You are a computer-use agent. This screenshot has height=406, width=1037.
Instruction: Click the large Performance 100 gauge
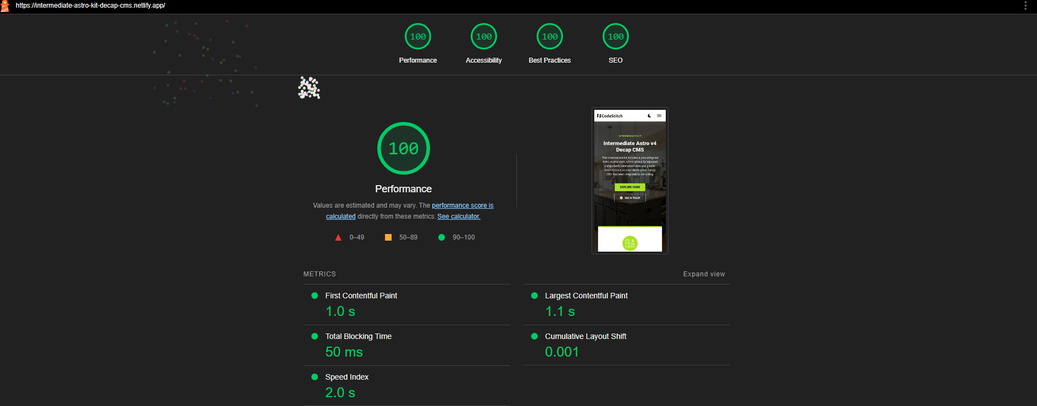click(403, 149)
